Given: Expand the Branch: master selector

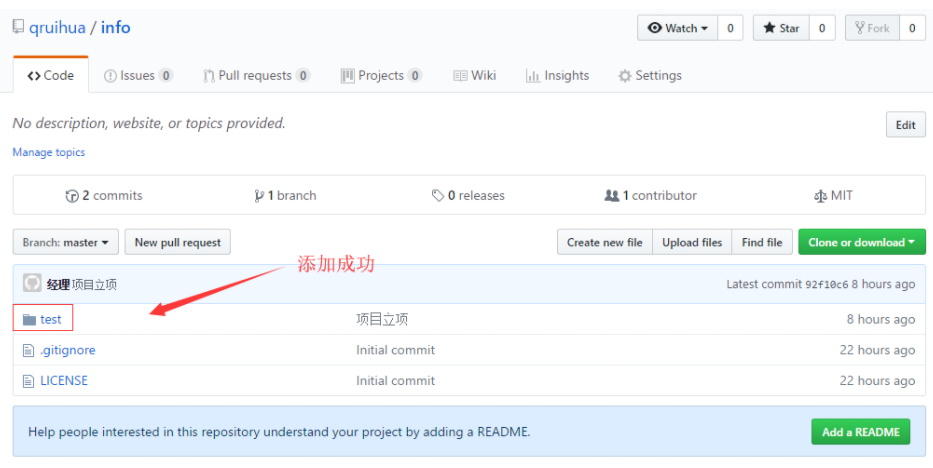Looking at the screenshot, I should coord(65,242).
